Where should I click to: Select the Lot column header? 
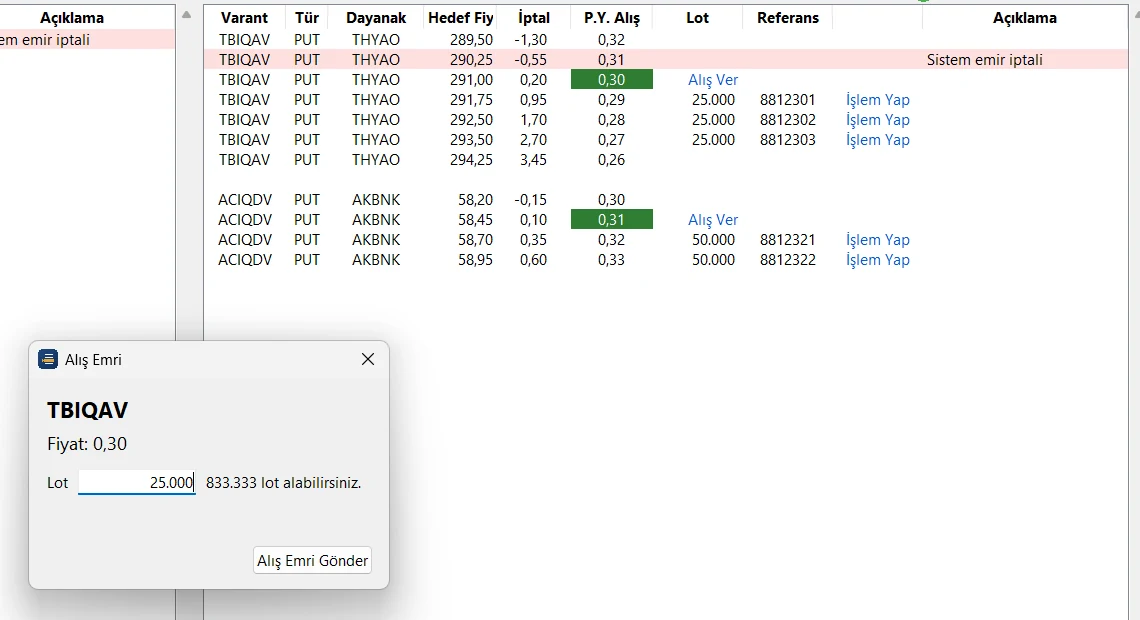point(697,18)
